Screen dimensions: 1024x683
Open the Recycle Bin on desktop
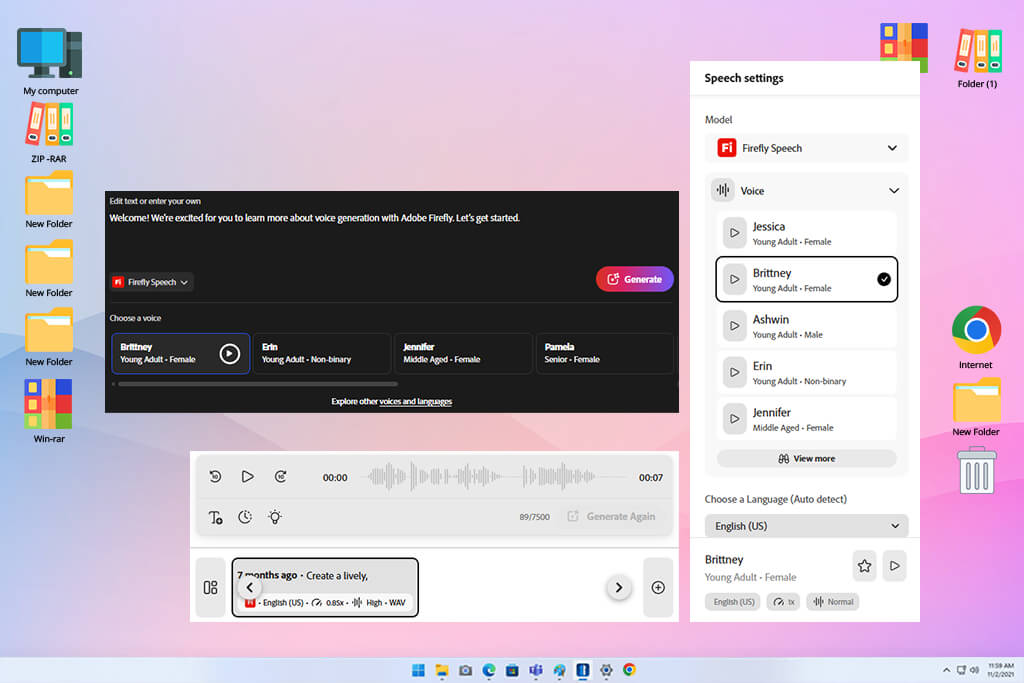point(976,470)
